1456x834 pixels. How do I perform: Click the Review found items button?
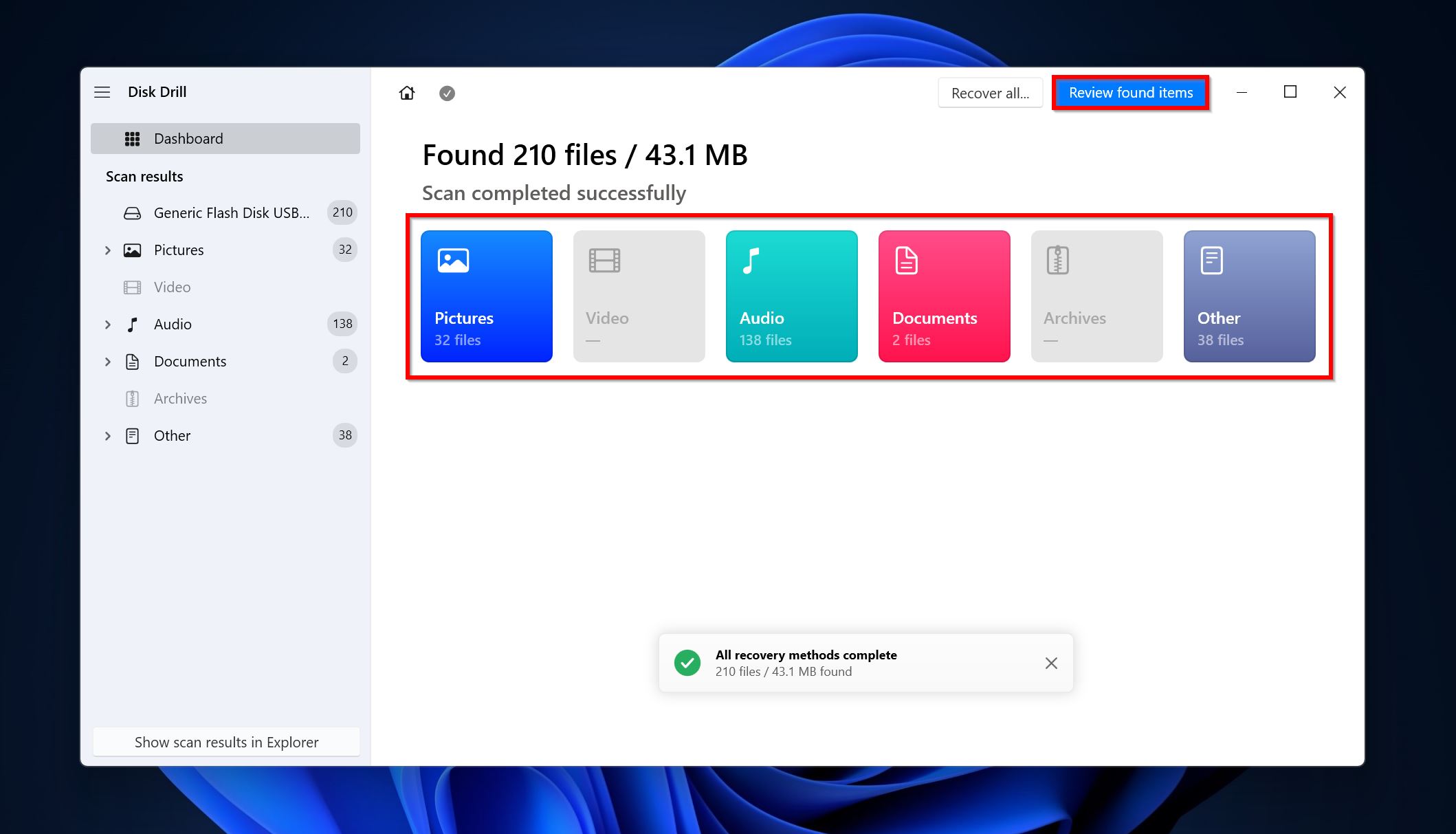pyautogui.click(x=1130, y=92)
